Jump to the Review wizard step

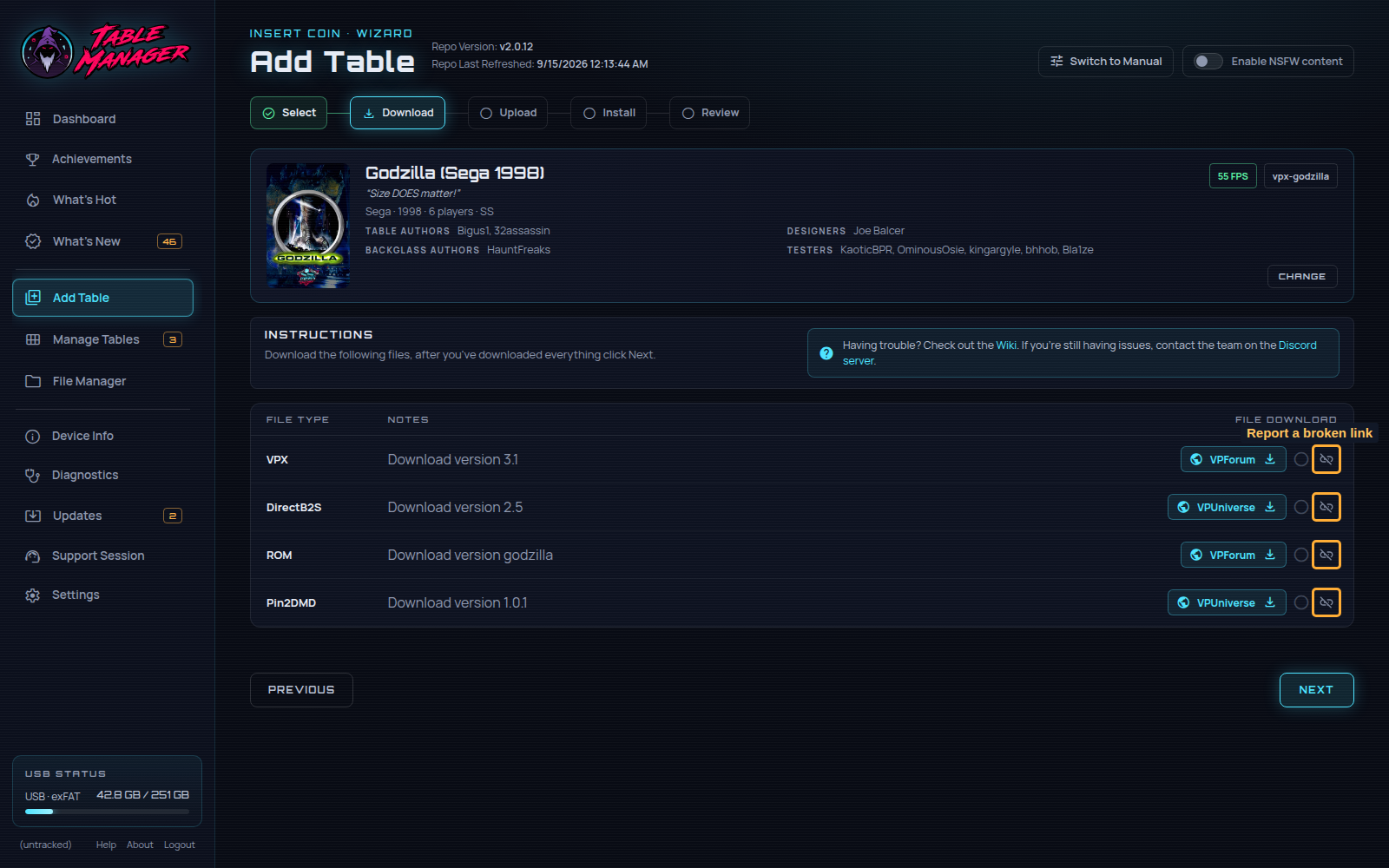709,113
